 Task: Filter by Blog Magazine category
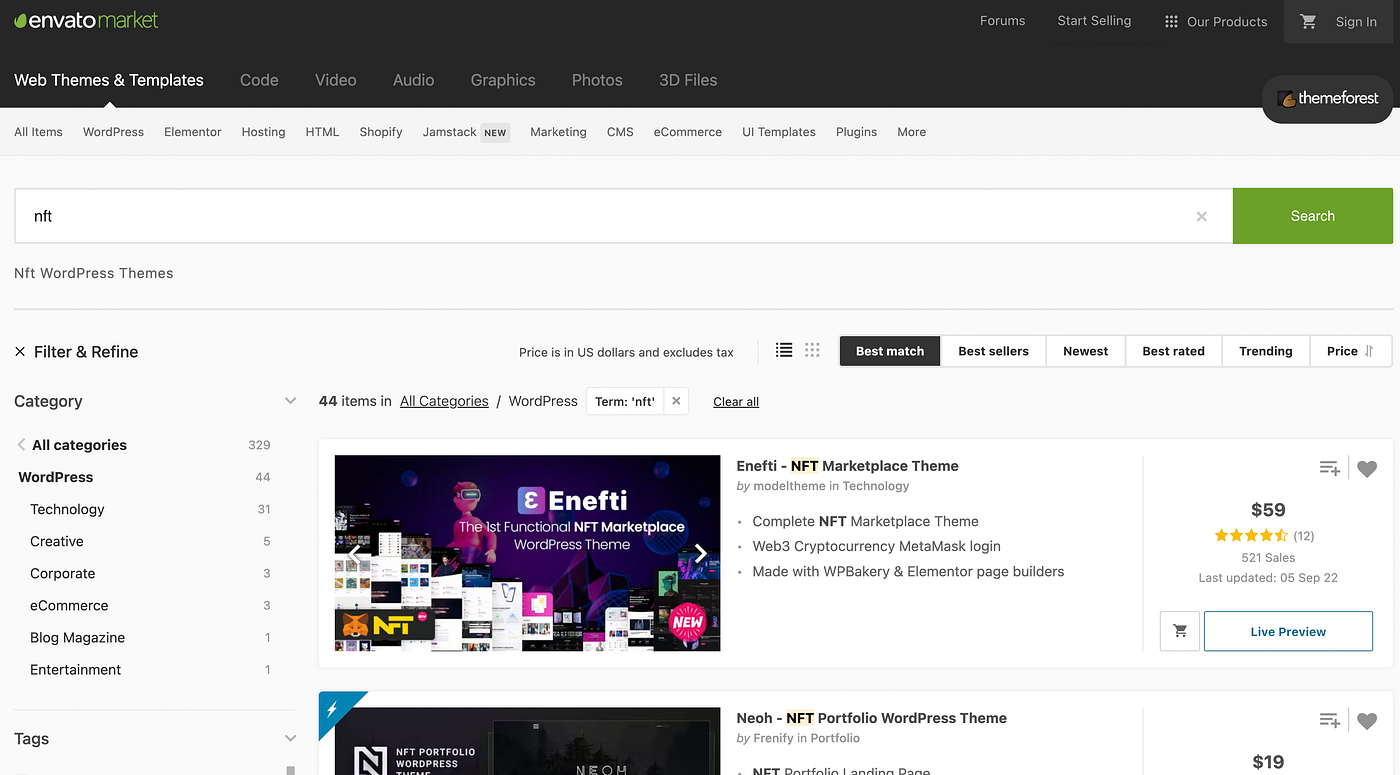tap(78, 637)
